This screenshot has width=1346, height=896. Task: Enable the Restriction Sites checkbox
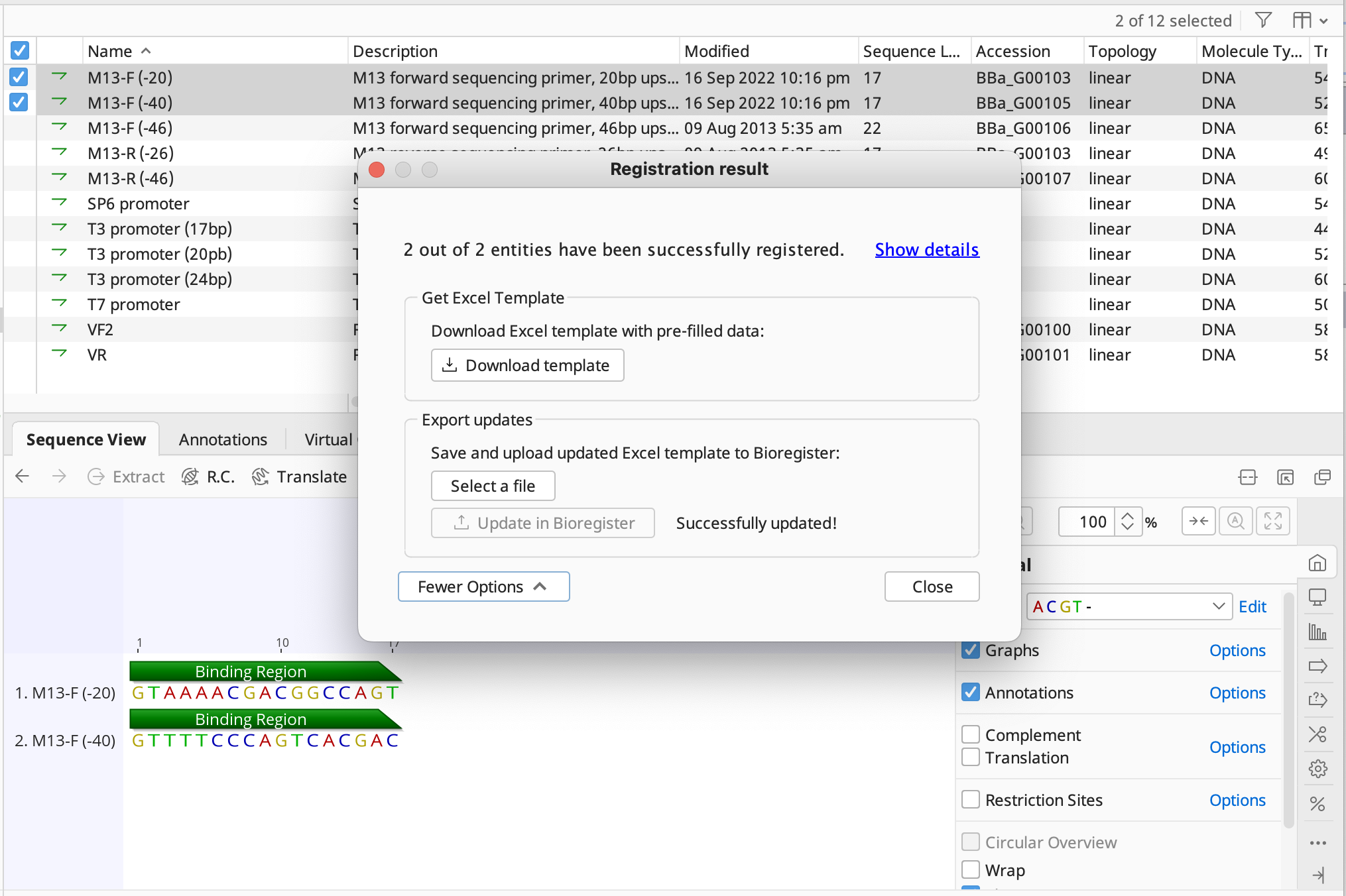click(x=971, y=800)
